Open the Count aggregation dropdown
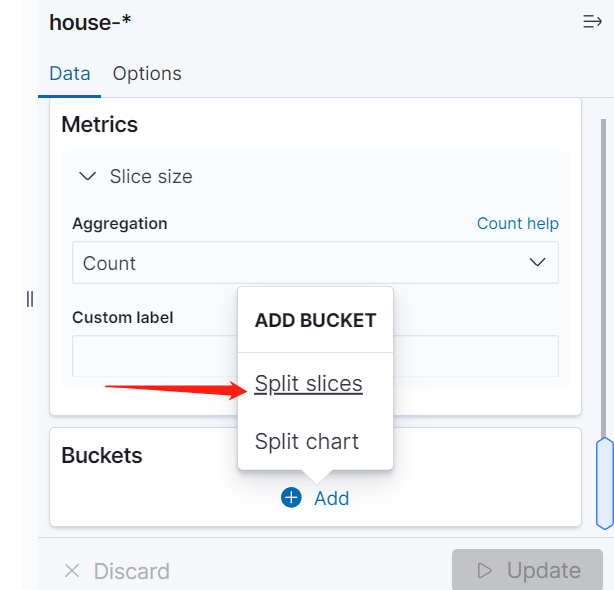The width and height of the screenshot is (614, 590). [x=315, y=262]
